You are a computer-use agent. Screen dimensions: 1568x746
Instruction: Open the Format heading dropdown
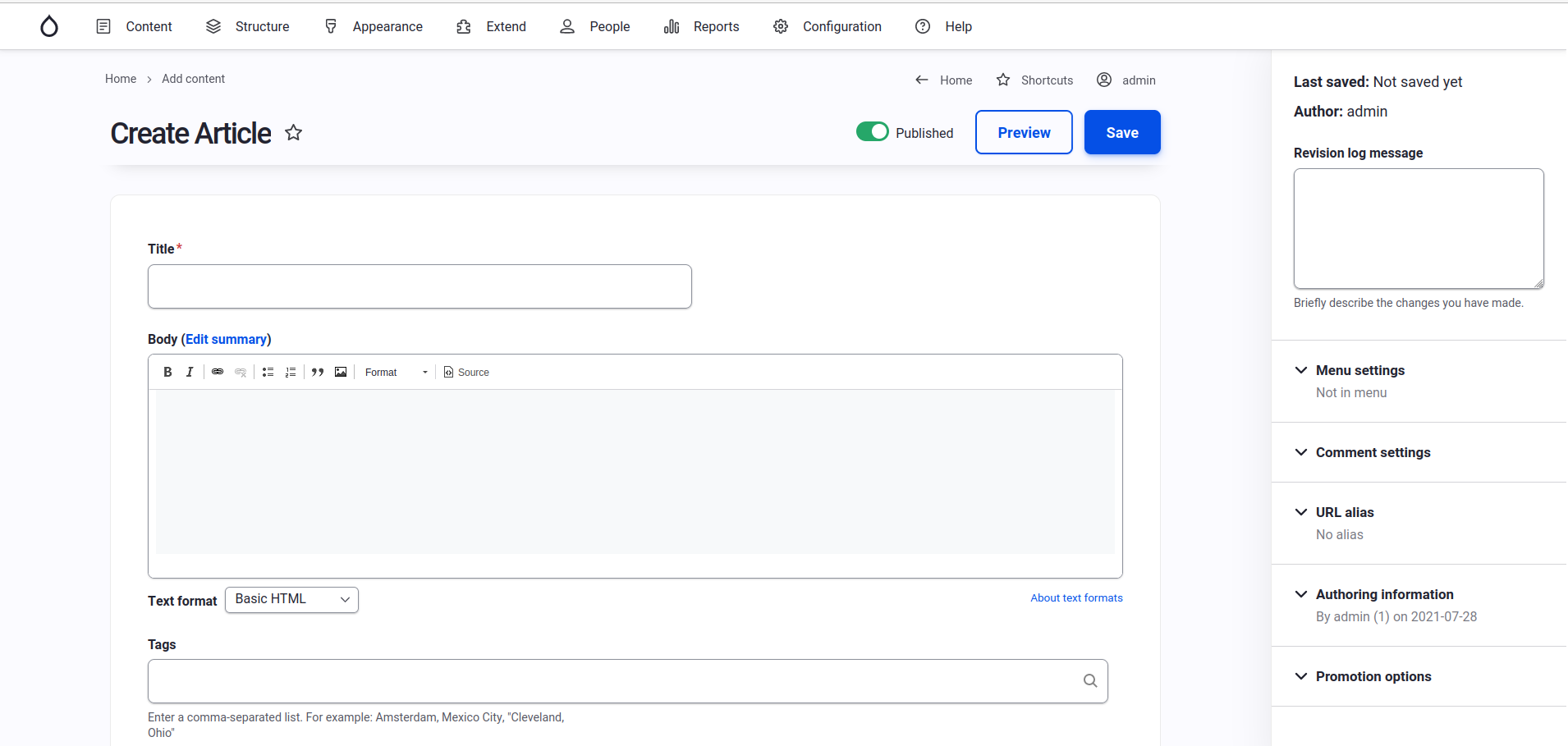click(396, 372)
